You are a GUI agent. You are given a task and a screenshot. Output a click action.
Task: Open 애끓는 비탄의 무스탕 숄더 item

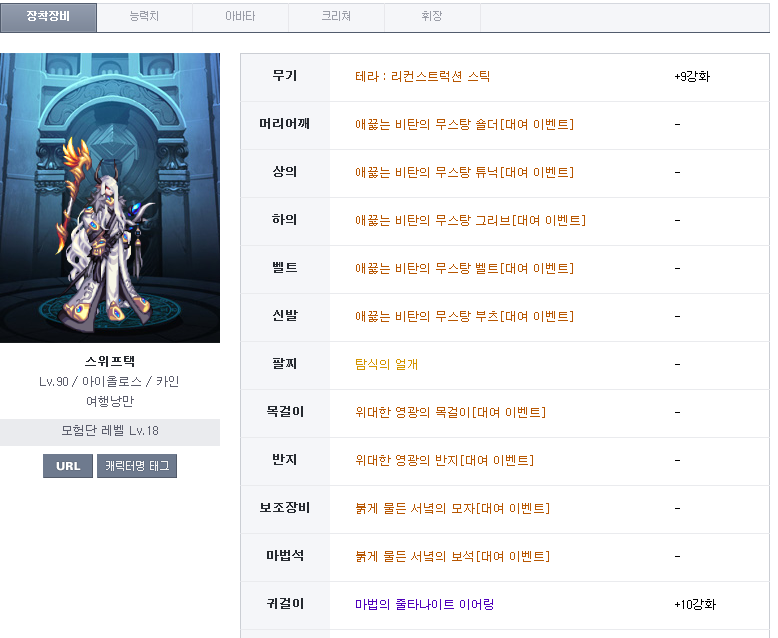pos(464,124)
